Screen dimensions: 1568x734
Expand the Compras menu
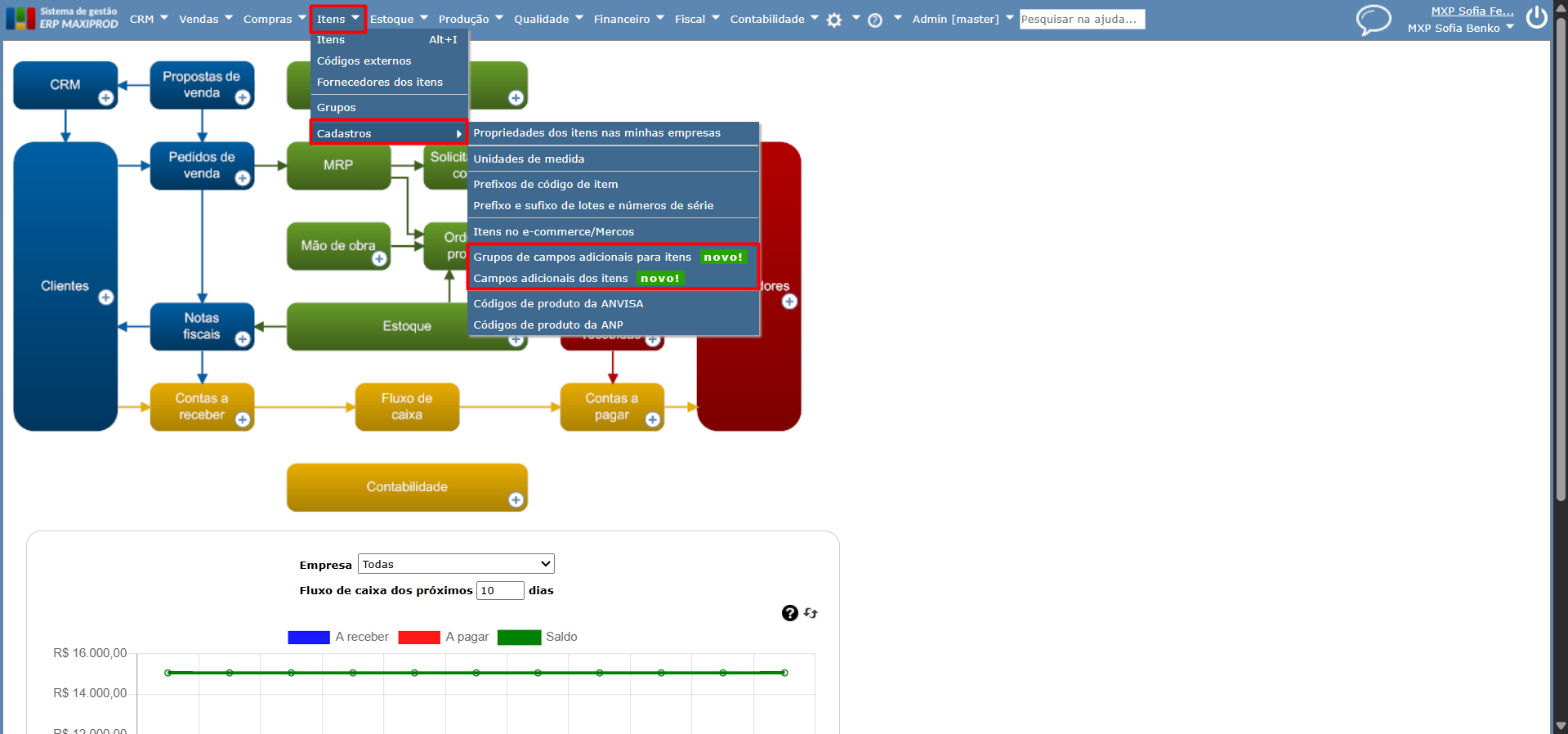275,19
